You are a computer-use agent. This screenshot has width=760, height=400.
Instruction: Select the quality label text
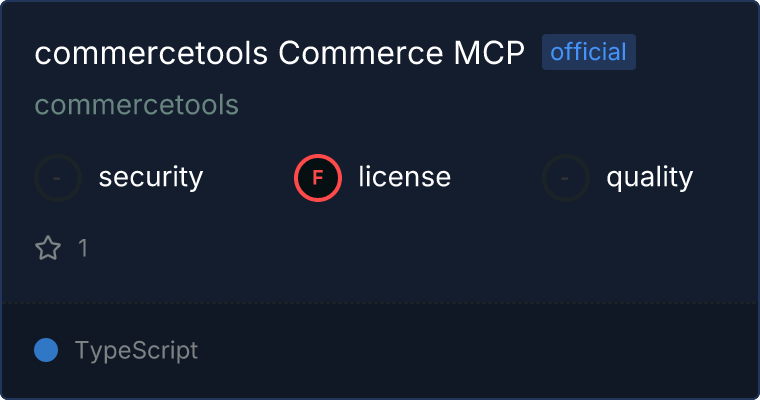649,178
